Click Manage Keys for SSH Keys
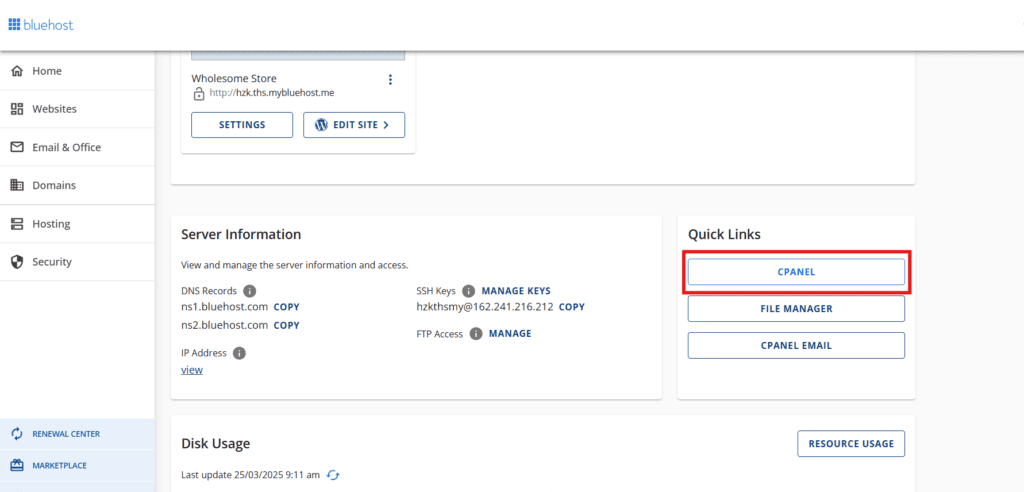Screen dimensions: 1024x492 click(x=516, y=291)
